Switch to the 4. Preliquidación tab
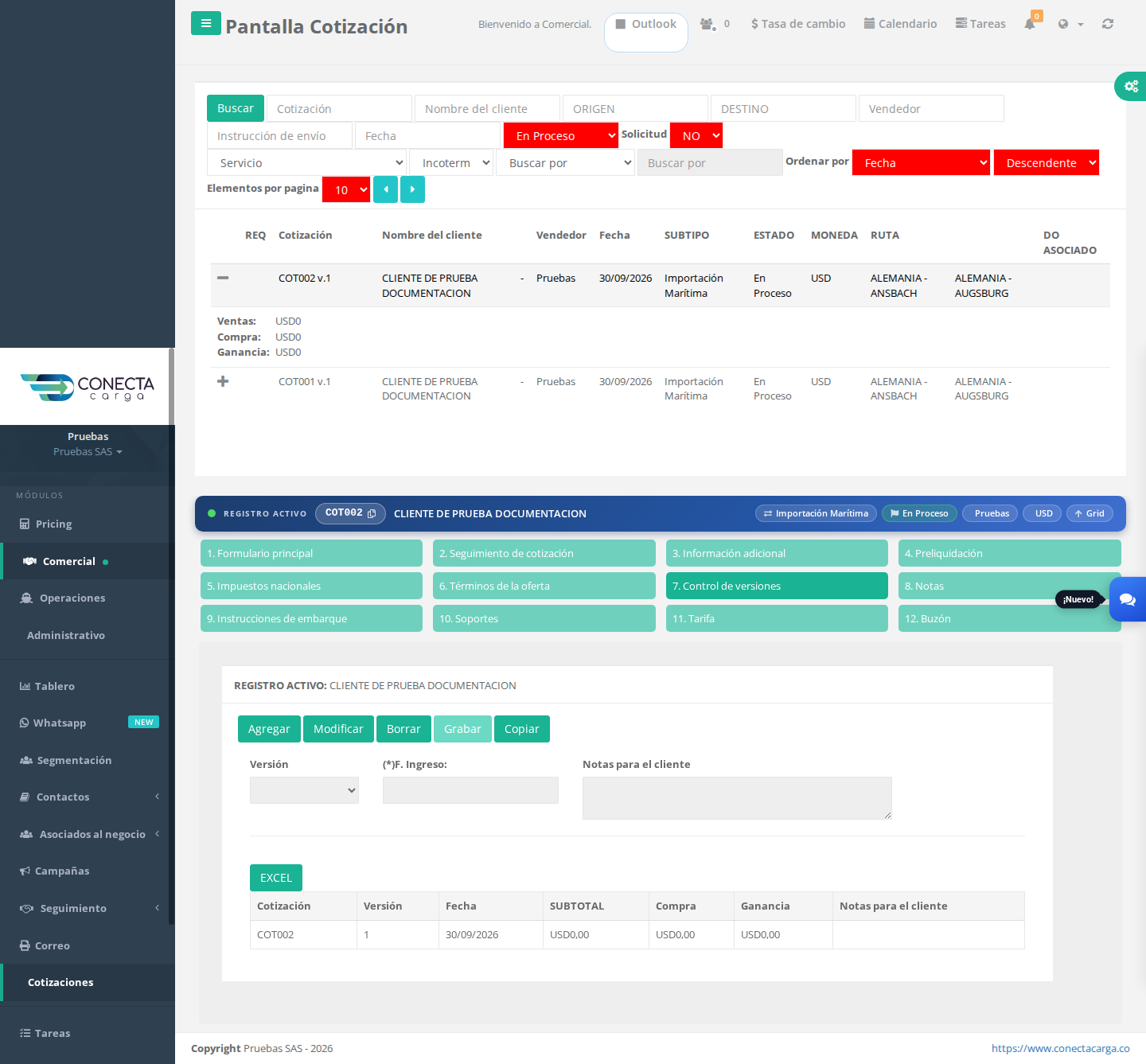The width and height of the screenshot is (1146, 1064). [x=1010, y=553]
